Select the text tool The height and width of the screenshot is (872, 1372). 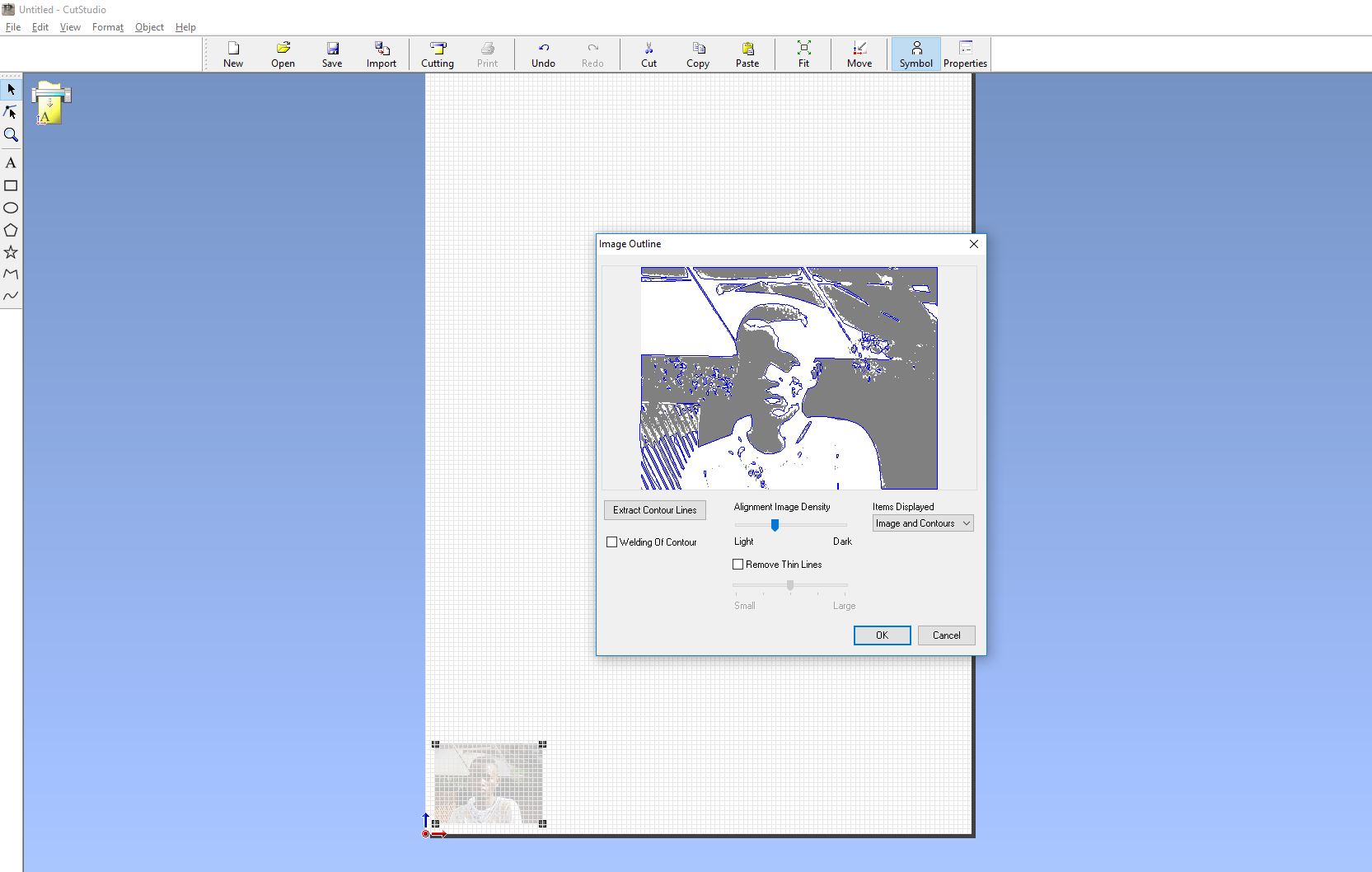[11, 163]
